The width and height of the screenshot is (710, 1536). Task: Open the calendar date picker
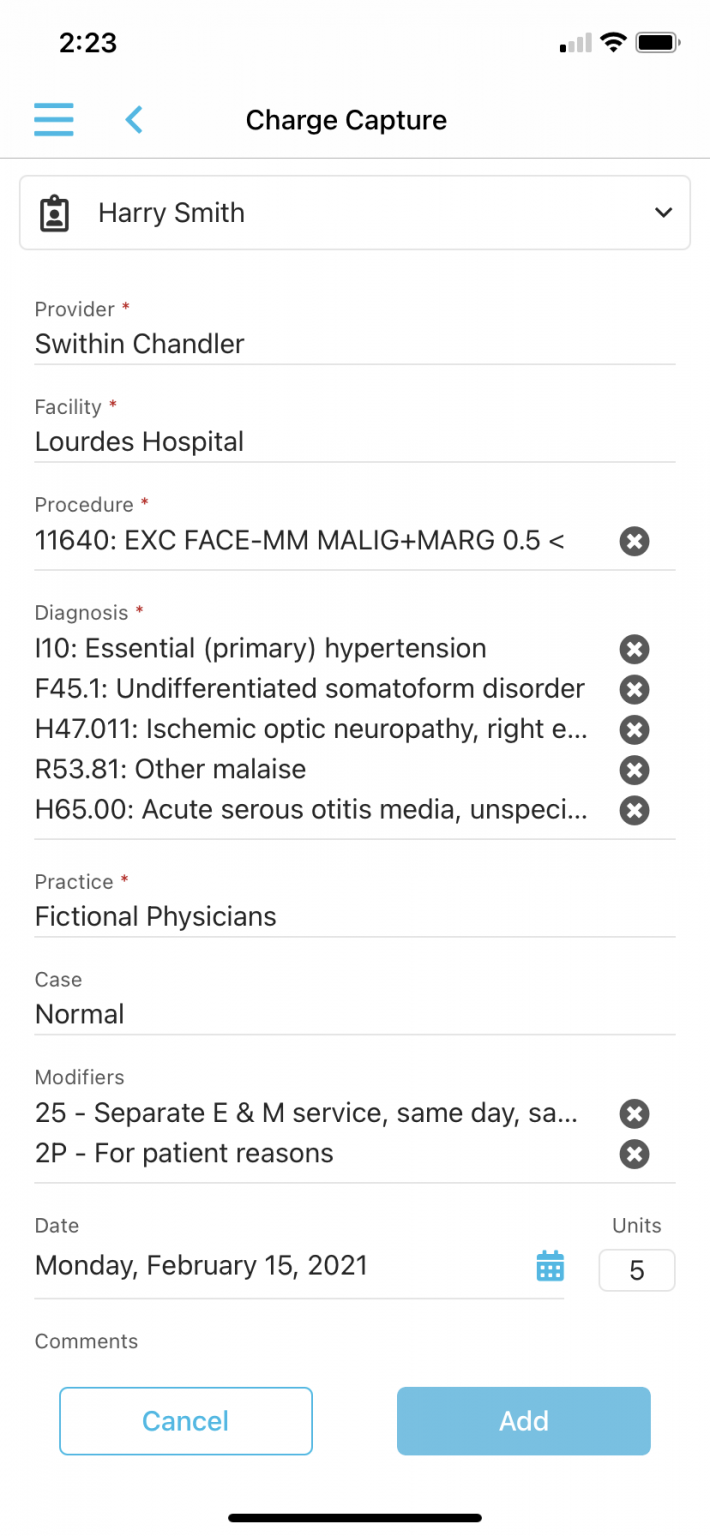click(x=550, y=1266)
